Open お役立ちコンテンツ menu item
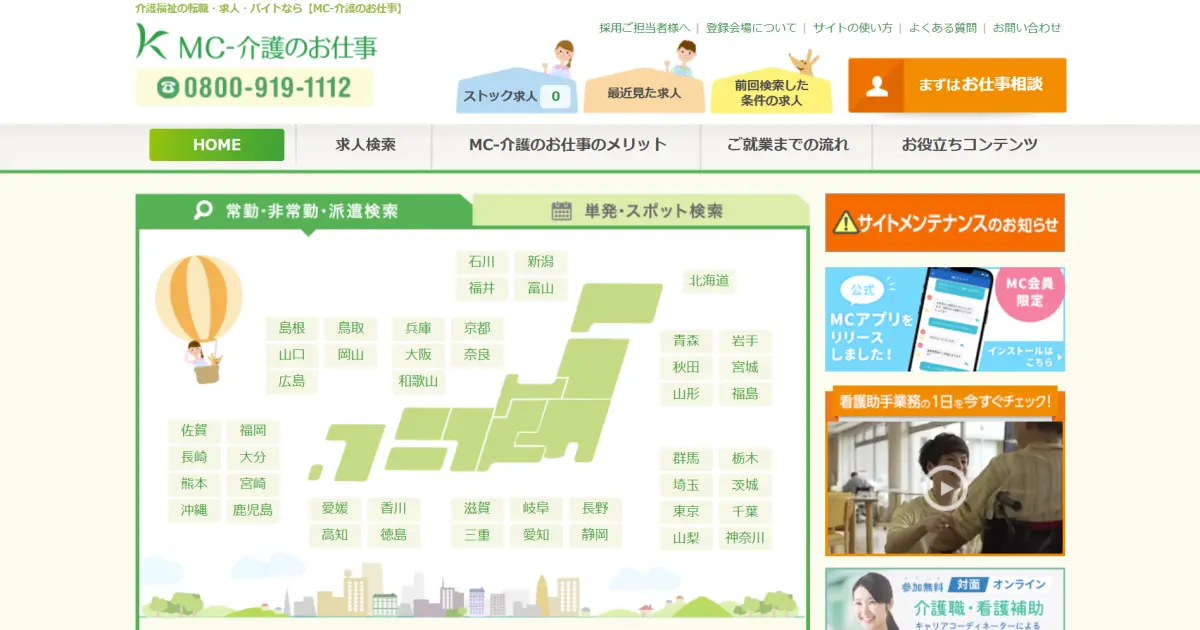The width and height of the screenshot is (1200, 630). [969, 145]
